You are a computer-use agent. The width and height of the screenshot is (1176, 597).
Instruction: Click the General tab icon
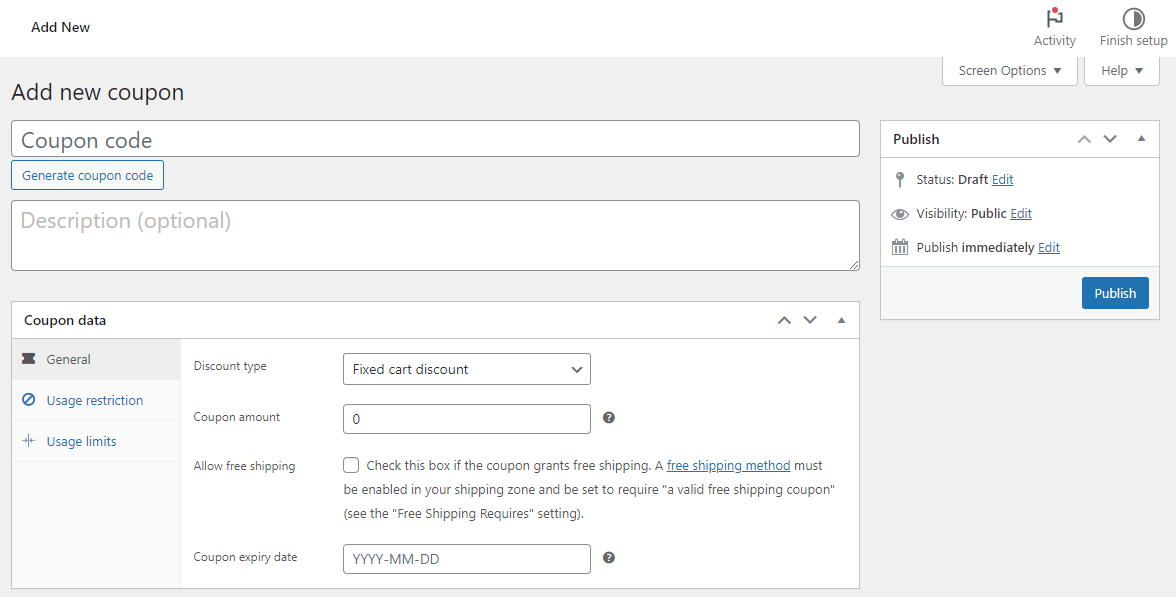click(28, 358)
